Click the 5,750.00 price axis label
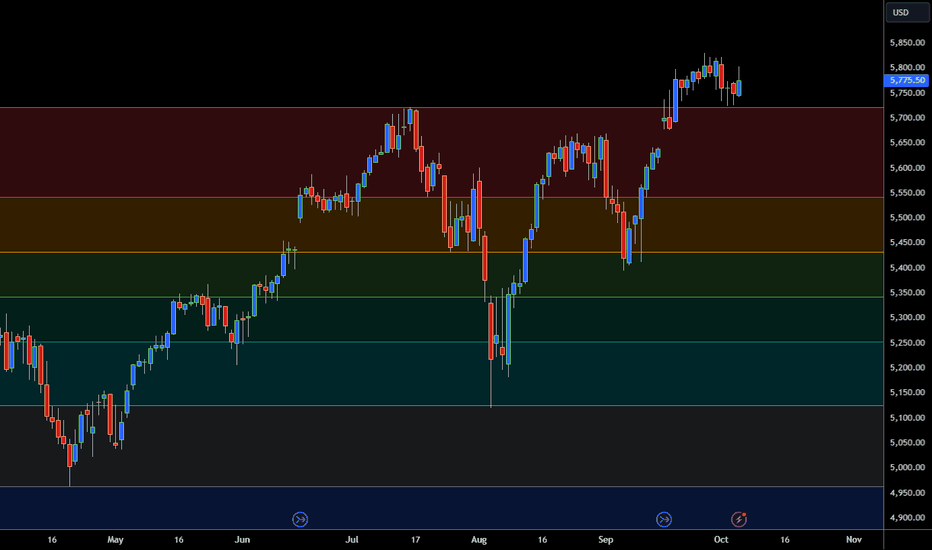 coord(907,93)
